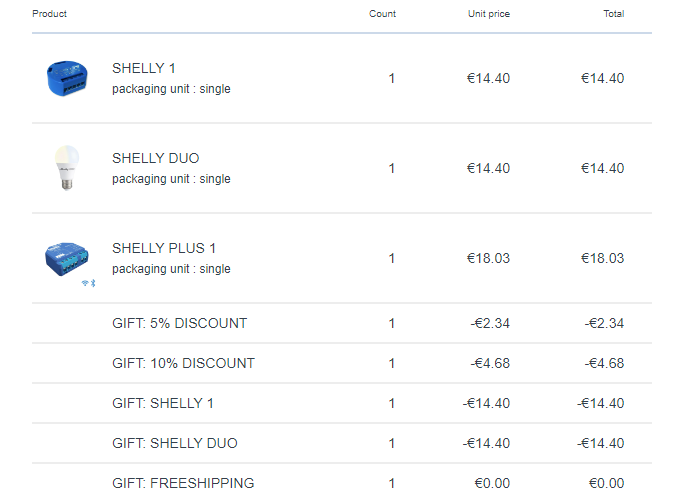Open the Shelly Duo bulb image
This screenshot has width=691, height=499.
pyautogui.click(x=67, y=168)
